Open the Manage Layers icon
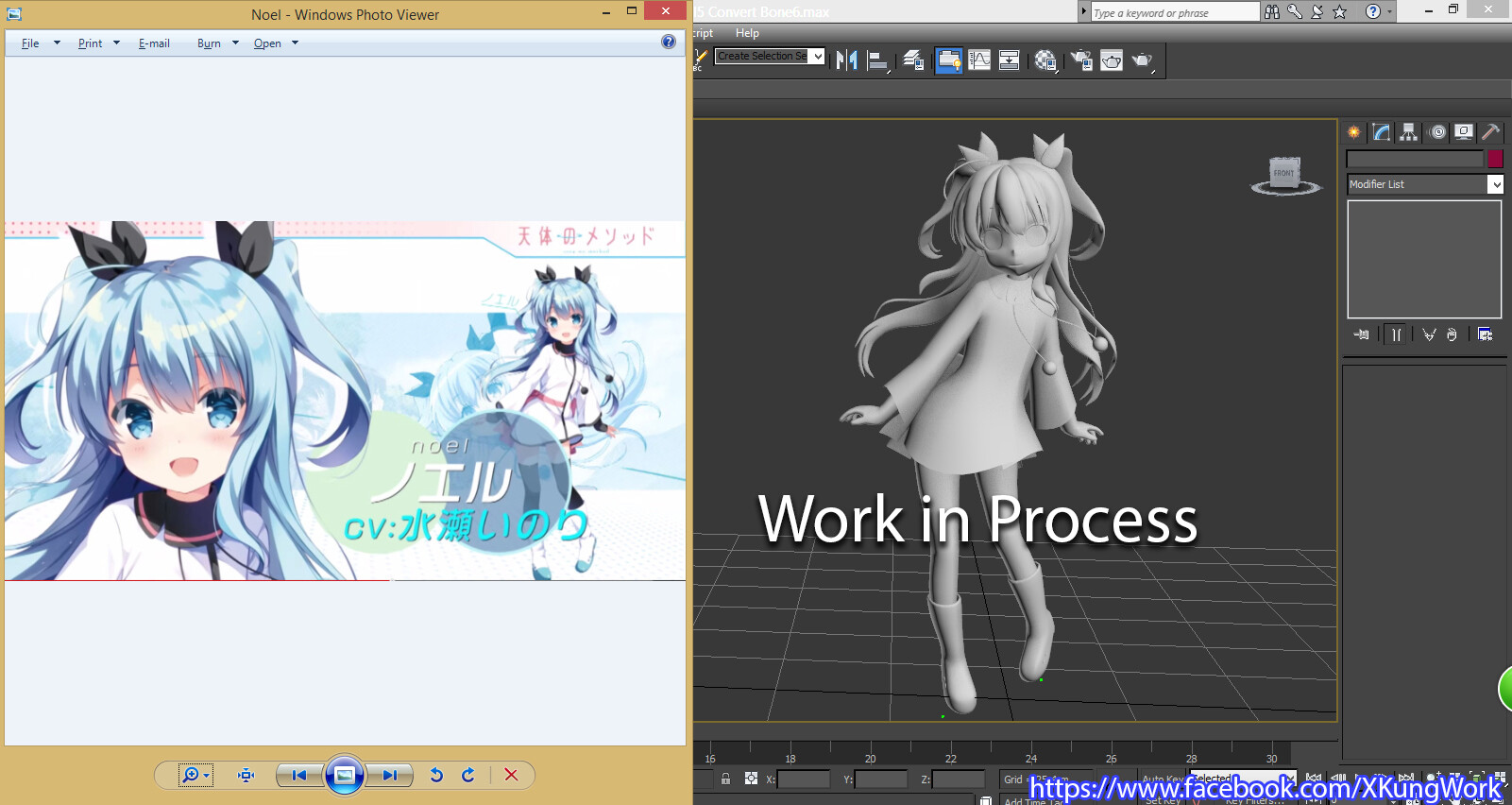The image size is (1512, 805). (913, 60)
